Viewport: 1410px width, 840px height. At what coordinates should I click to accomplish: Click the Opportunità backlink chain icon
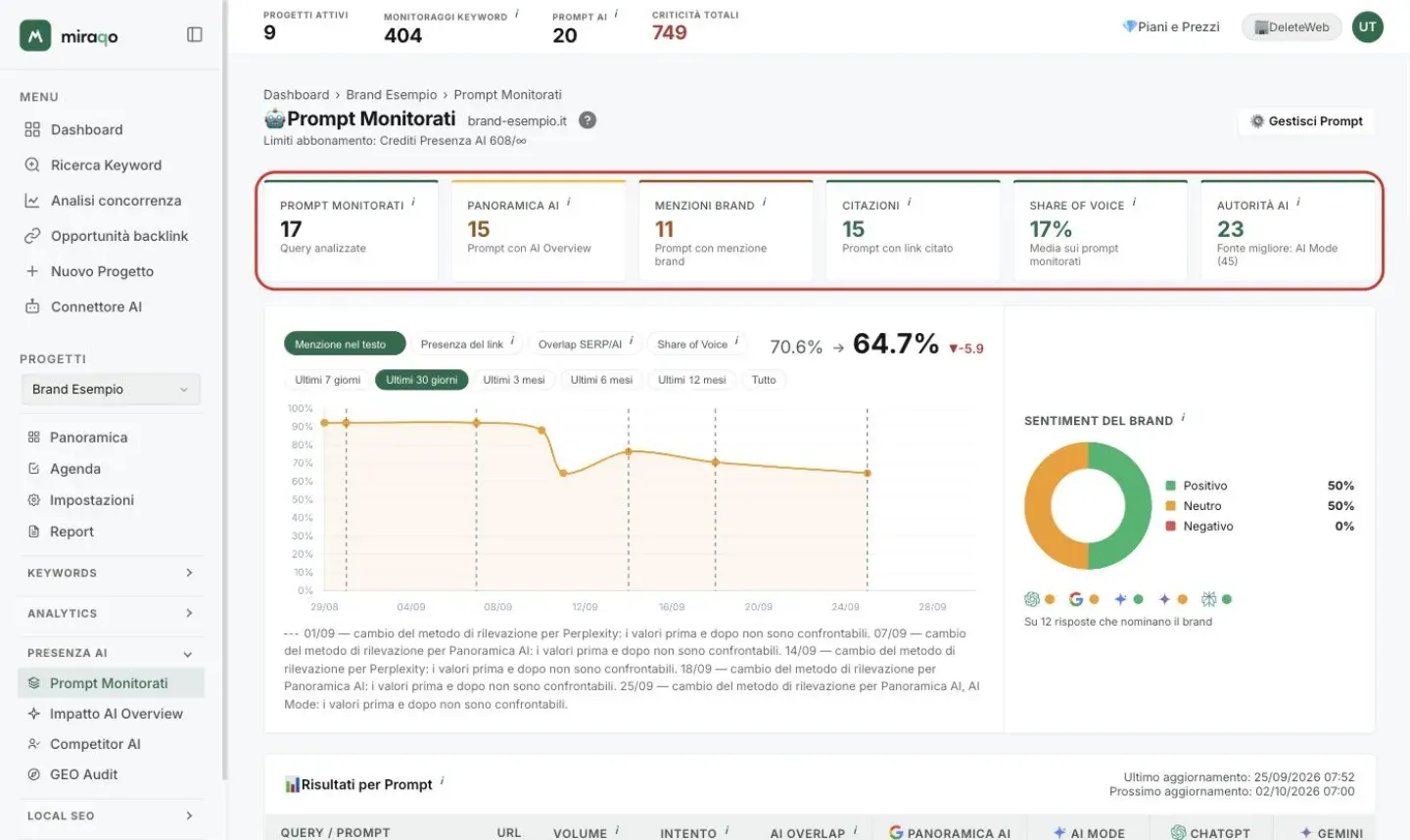tap(32, 236)
